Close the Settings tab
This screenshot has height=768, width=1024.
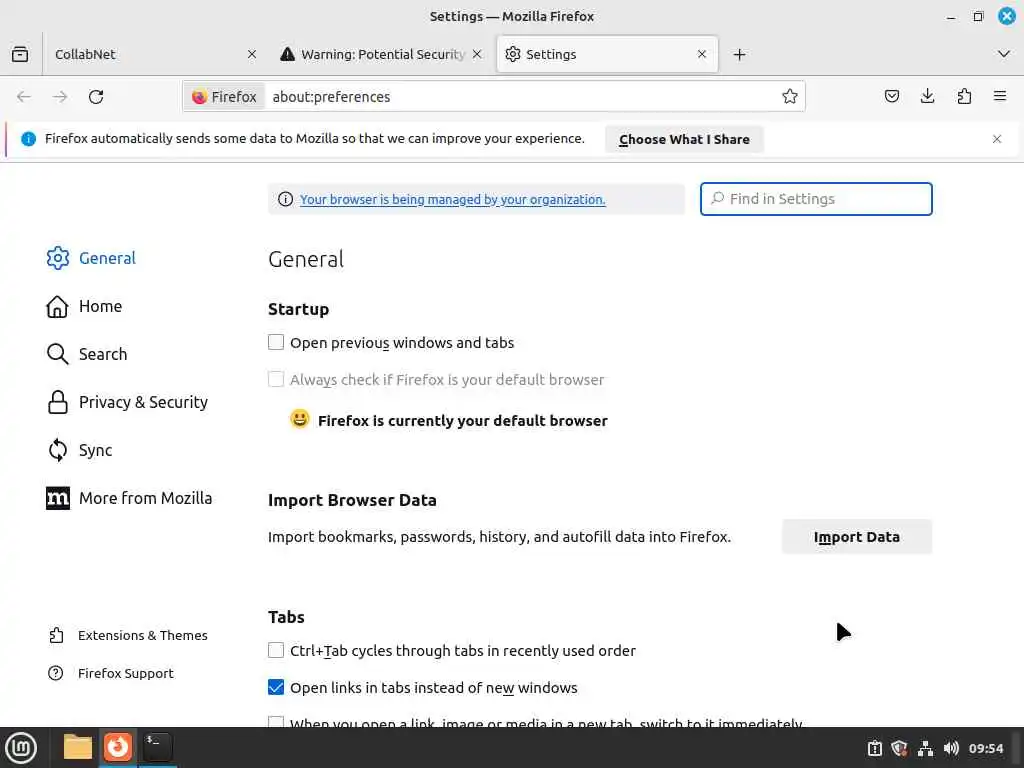click(702, 54)
